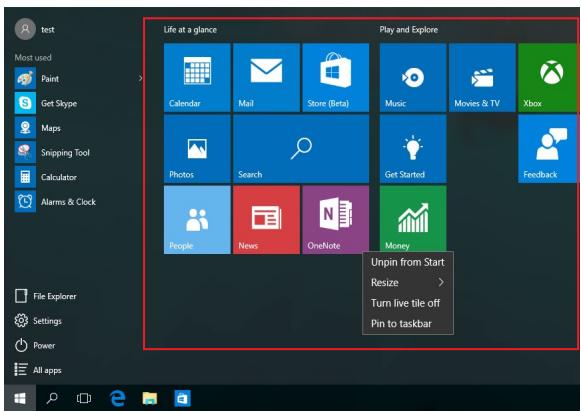Launch the Xbox tile

pos(548,77)
